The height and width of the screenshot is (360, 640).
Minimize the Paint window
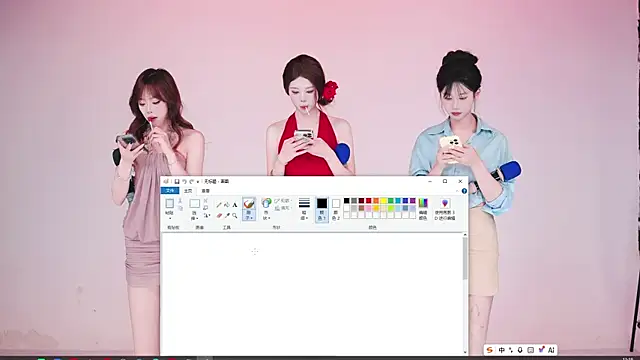(430, 181)
